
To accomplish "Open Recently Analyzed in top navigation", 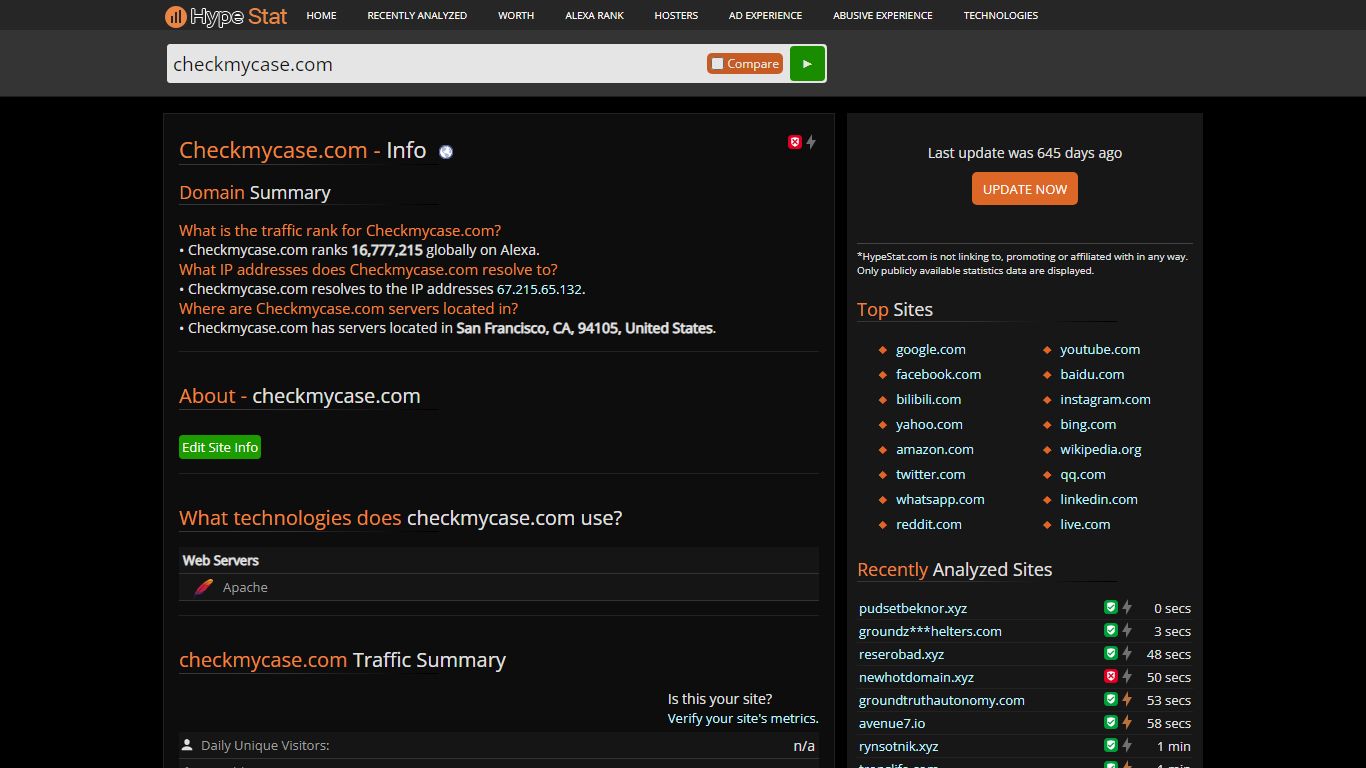I will [417, 15].
